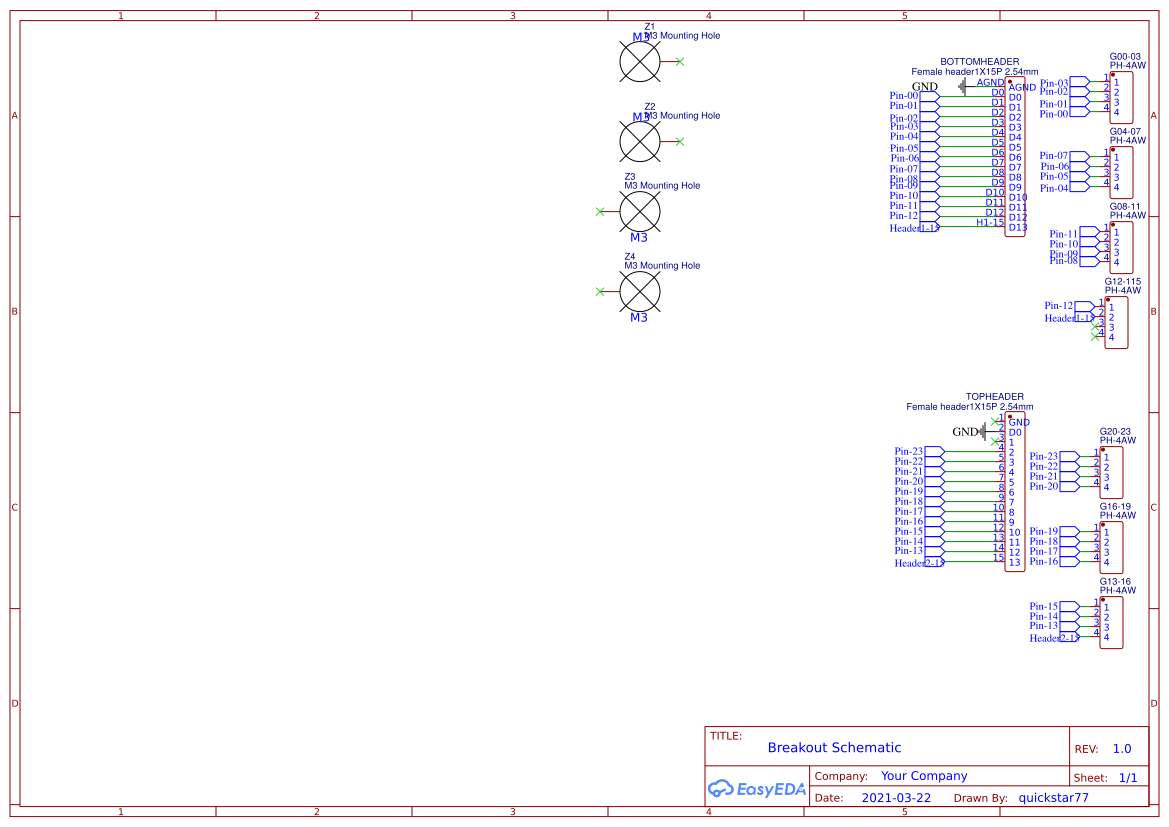Click 'Female header1X15P 2.54mm' under TOPHEADER
The image size is (1169, 827).
970,406
